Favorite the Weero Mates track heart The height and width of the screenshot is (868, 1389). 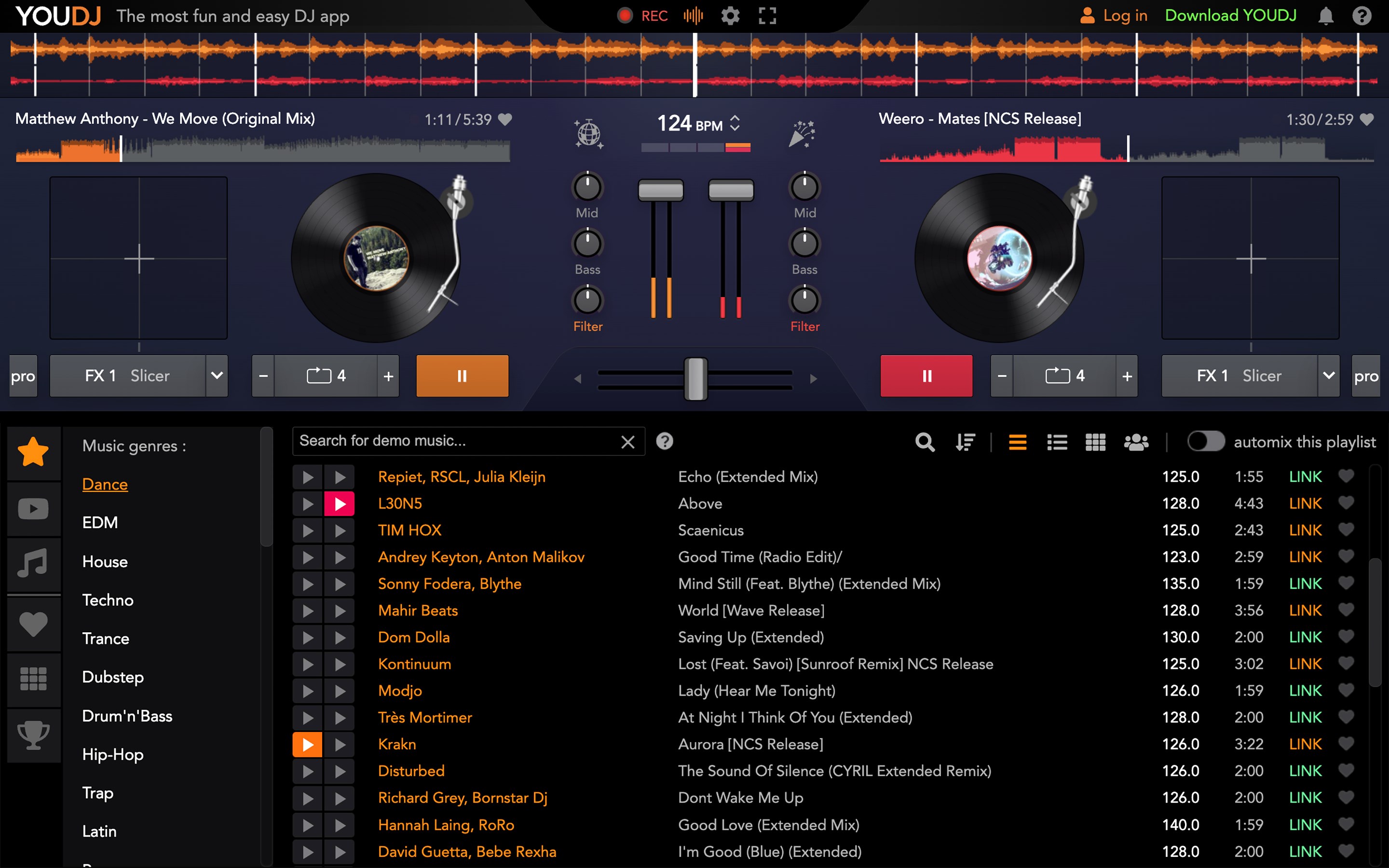coord(1367,120)
